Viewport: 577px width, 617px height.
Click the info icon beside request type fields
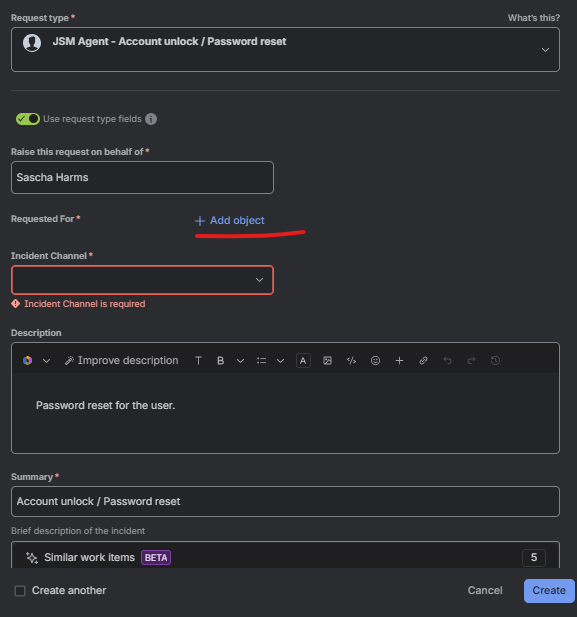pyautogui.click(x=151, y=119)
